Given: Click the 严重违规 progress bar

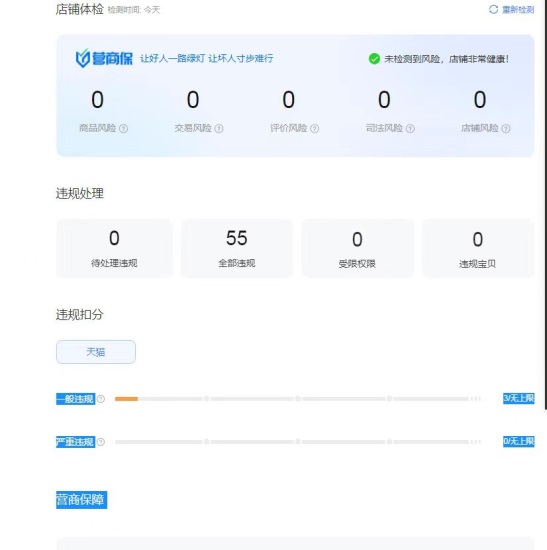Looking at the screenshot, I should tap(298, 442).
